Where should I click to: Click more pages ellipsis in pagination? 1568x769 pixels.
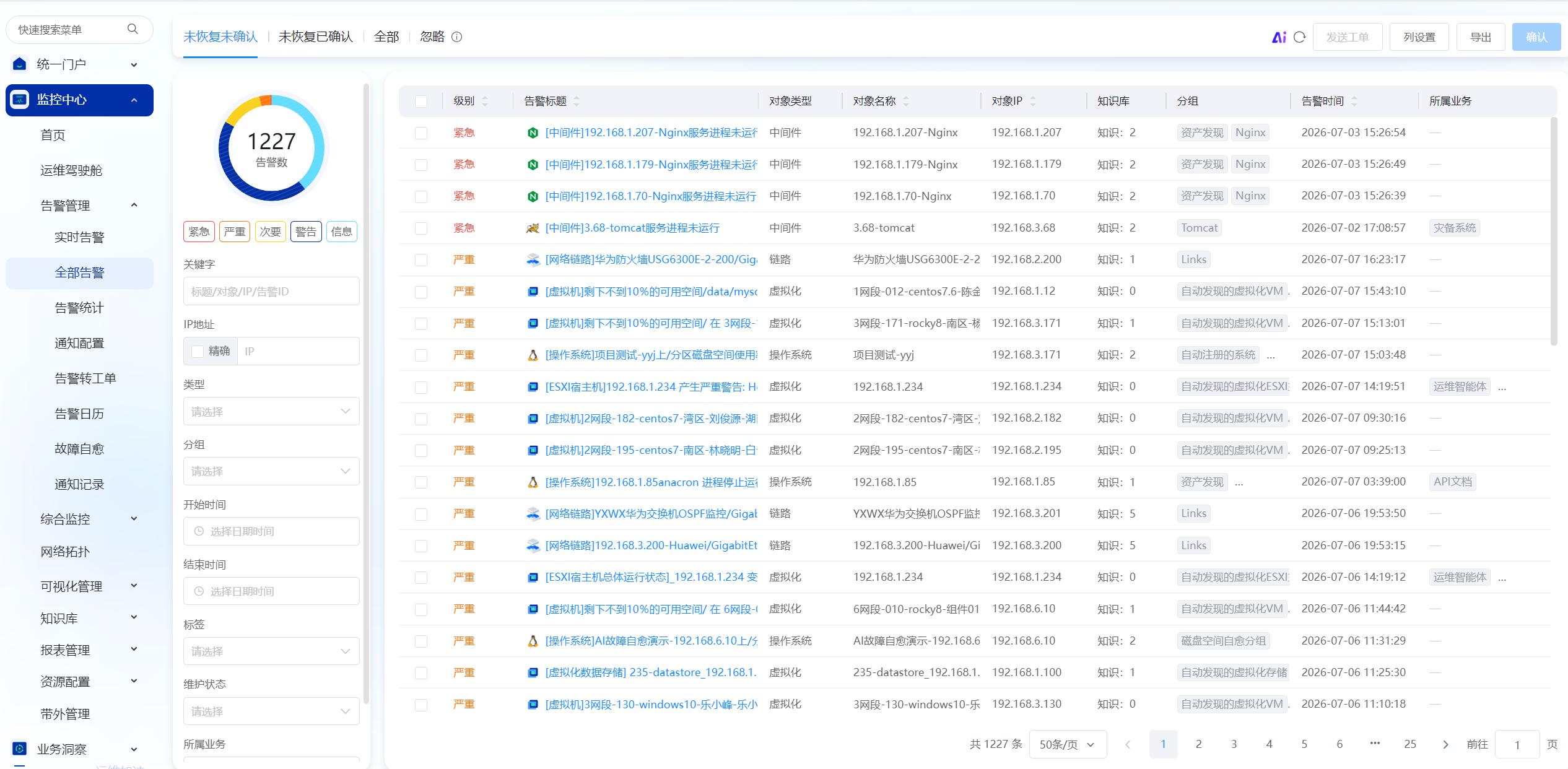1375,743
